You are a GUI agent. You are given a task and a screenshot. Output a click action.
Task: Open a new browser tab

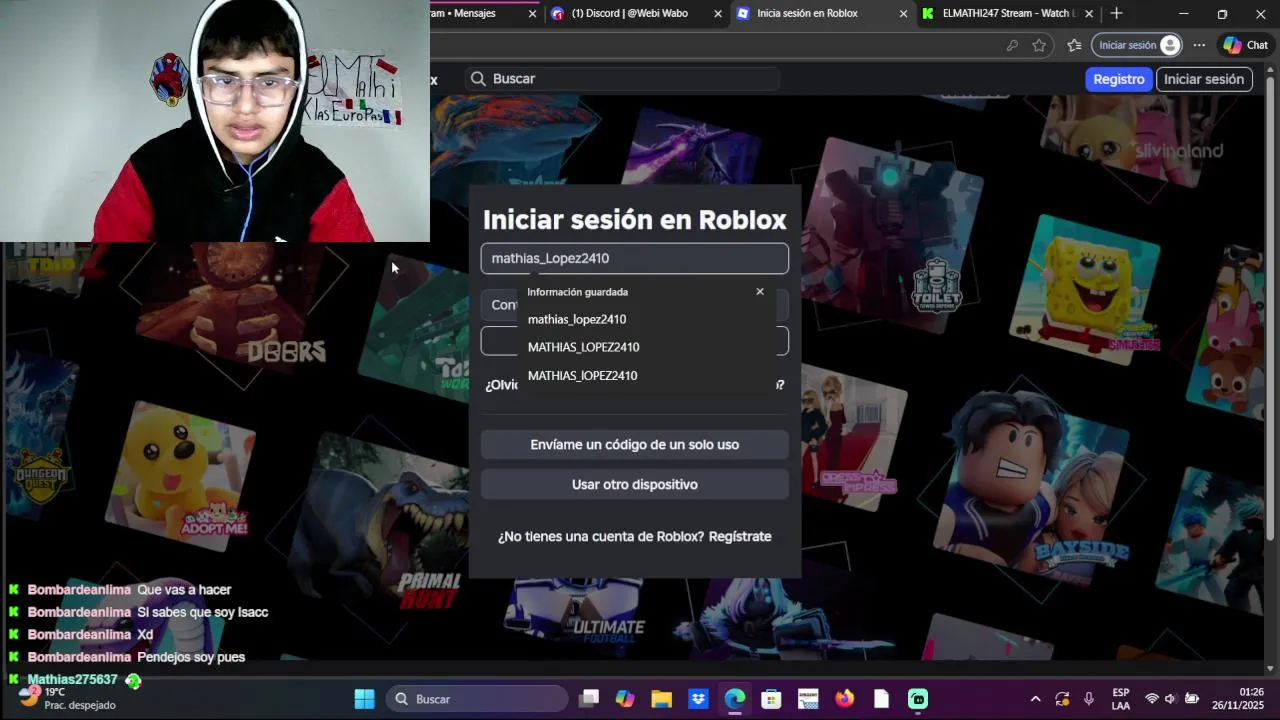pyautogui.click(x=1116, y=14)
